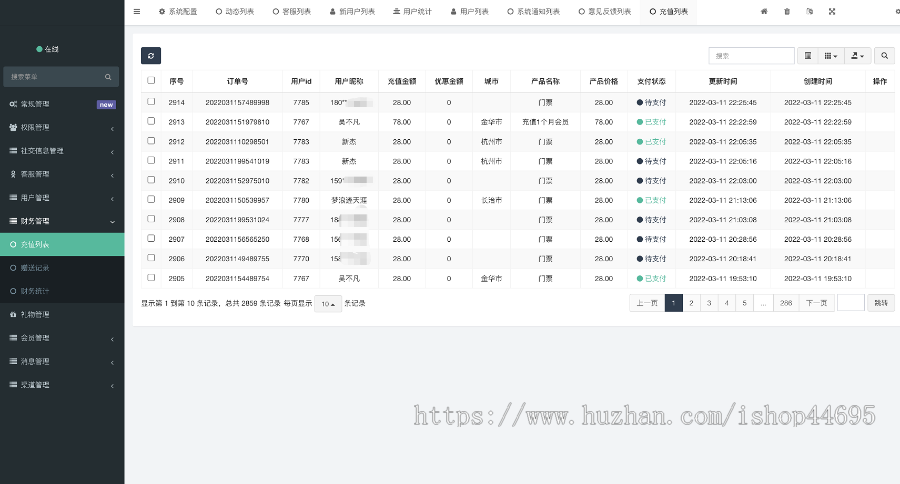Check the row with 序号 2914
The height and width of the screenshot is (484, 900).
[151, 102]
